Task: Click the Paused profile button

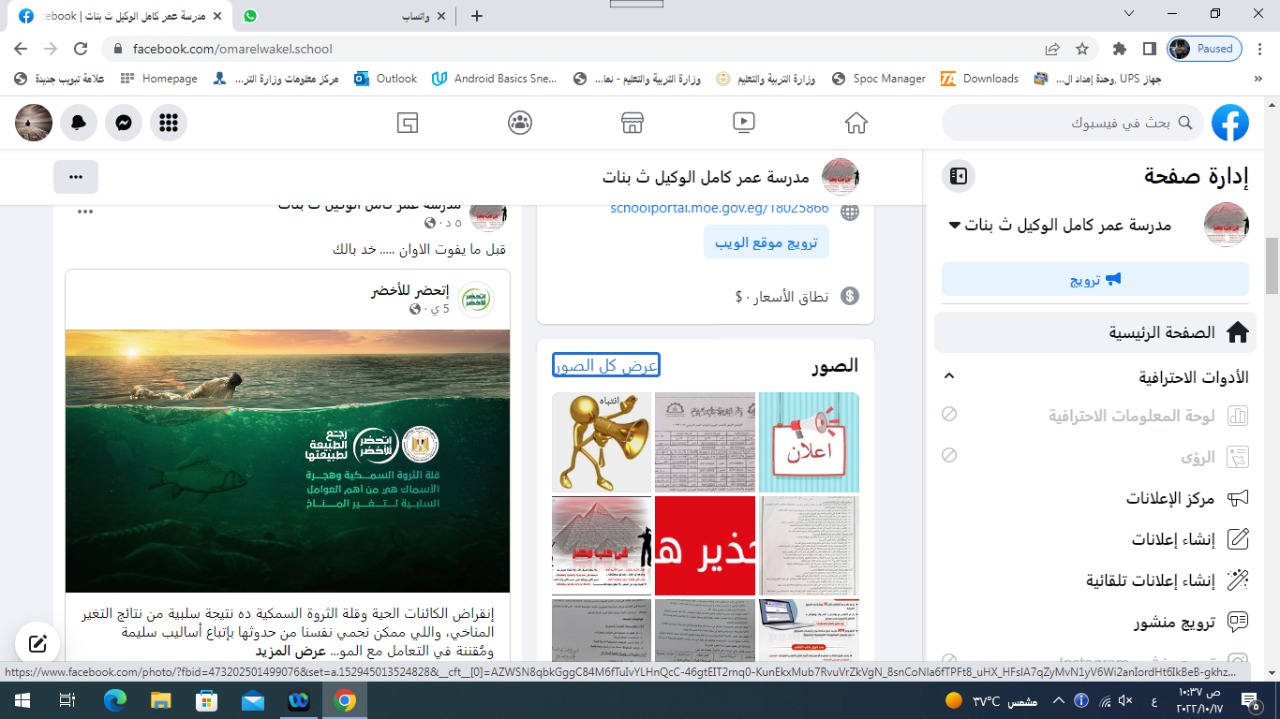Action: pyautogui.click(x=1204, y=48)
